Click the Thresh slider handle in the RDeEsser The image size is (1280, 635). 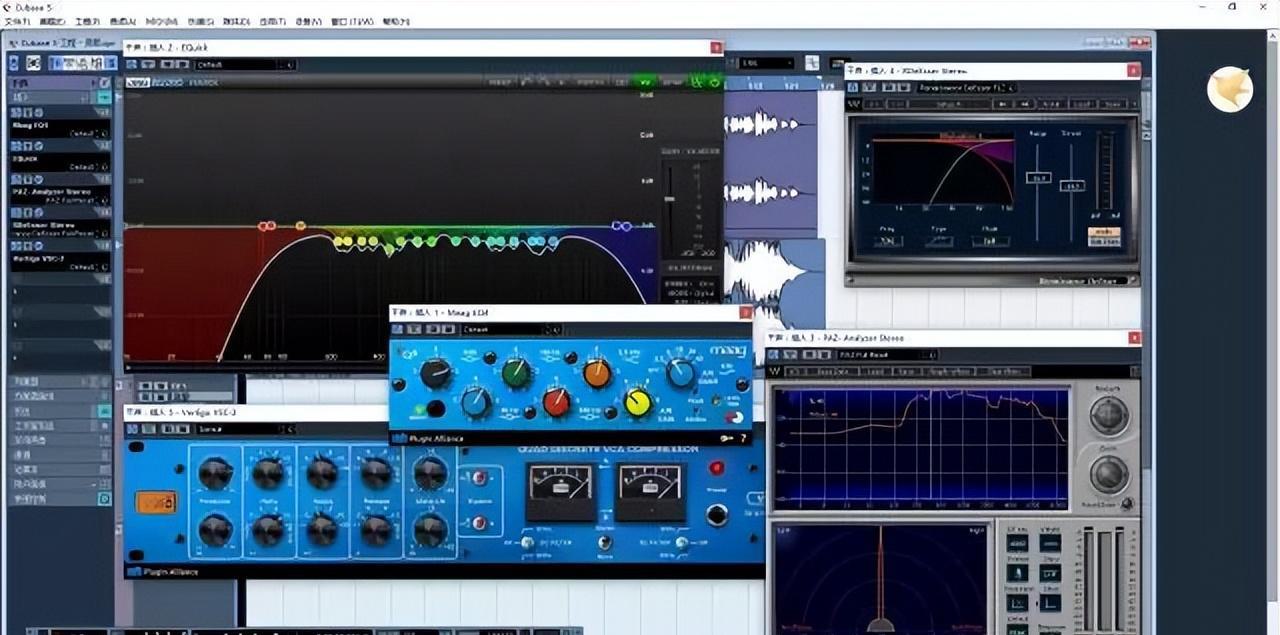tap(1072, 186)
